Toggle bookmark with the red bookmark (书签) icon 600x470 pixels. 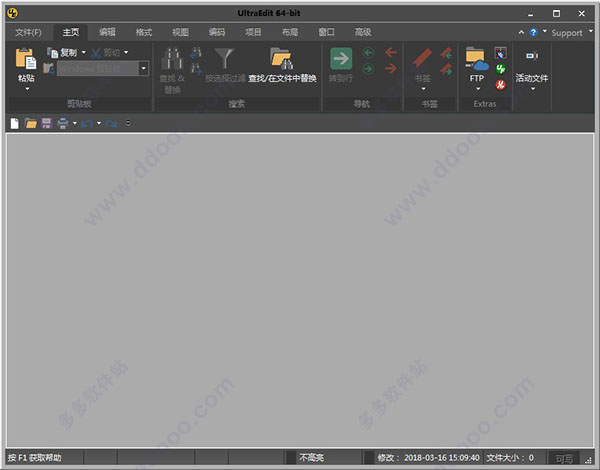pos(422,59)
